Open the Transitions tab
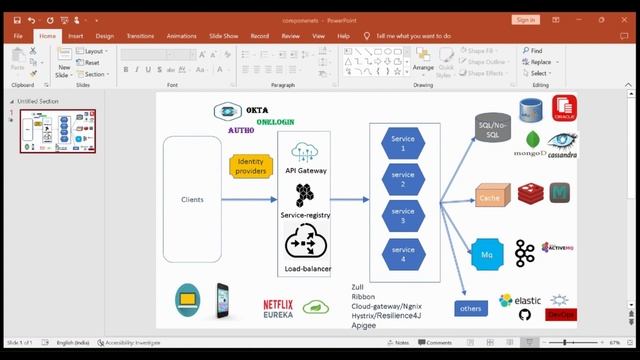The height and width of the screenshot is (360, 640). click(x=140, y=36)
